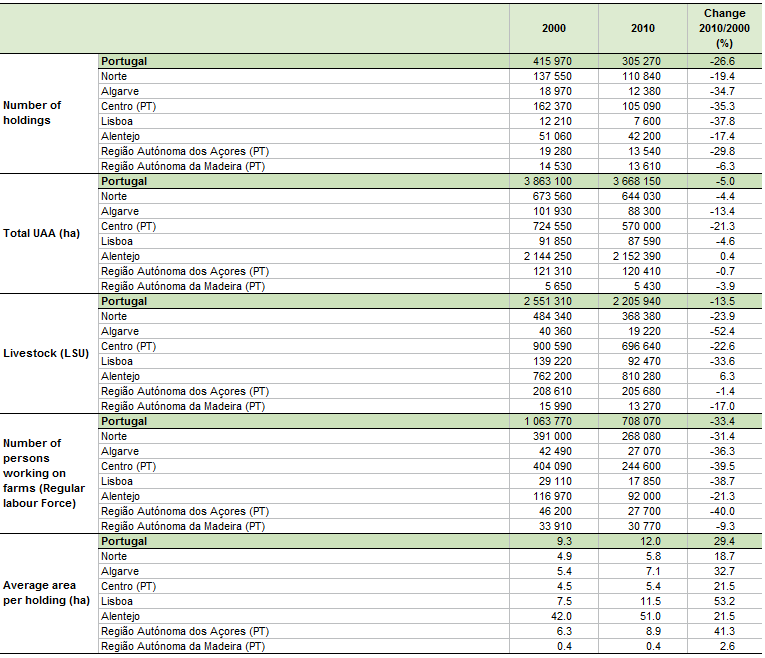
Task: Click the value 2 144 250 for Alentejo
Action: (548, 257)
